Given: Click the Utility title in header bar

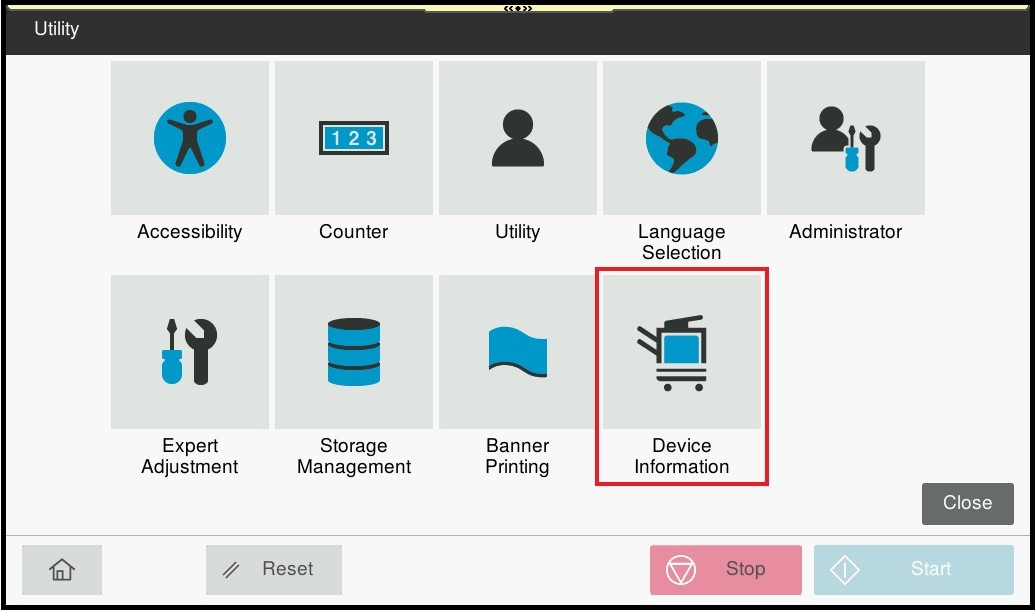Looking at the screenshot, I should [57, 29].
